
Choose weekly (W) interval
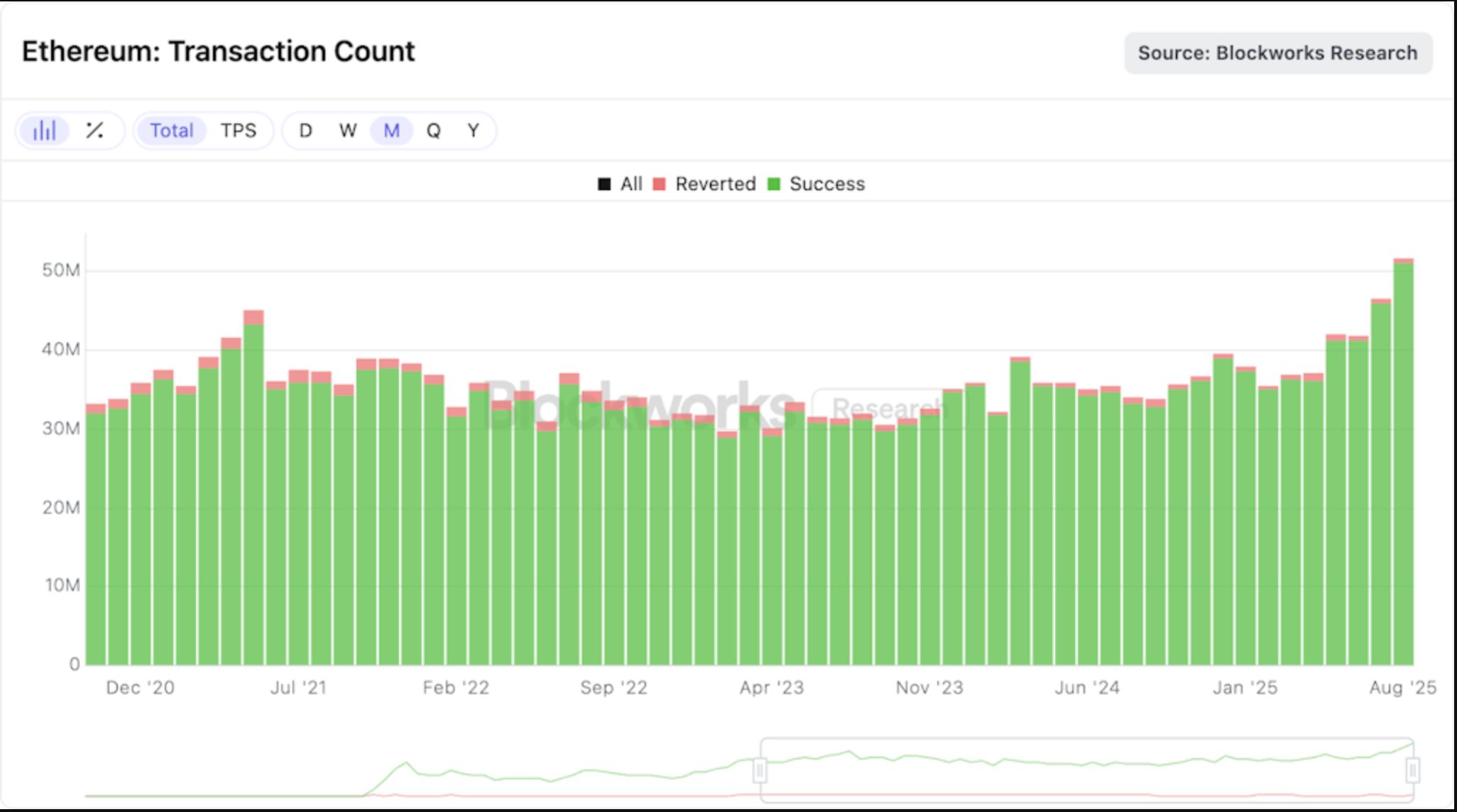click(348, 131)
